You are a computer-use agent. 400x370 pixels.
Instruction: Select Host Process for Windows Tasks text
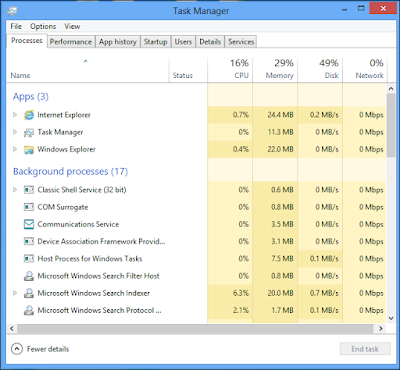click(x=90, y=259)
